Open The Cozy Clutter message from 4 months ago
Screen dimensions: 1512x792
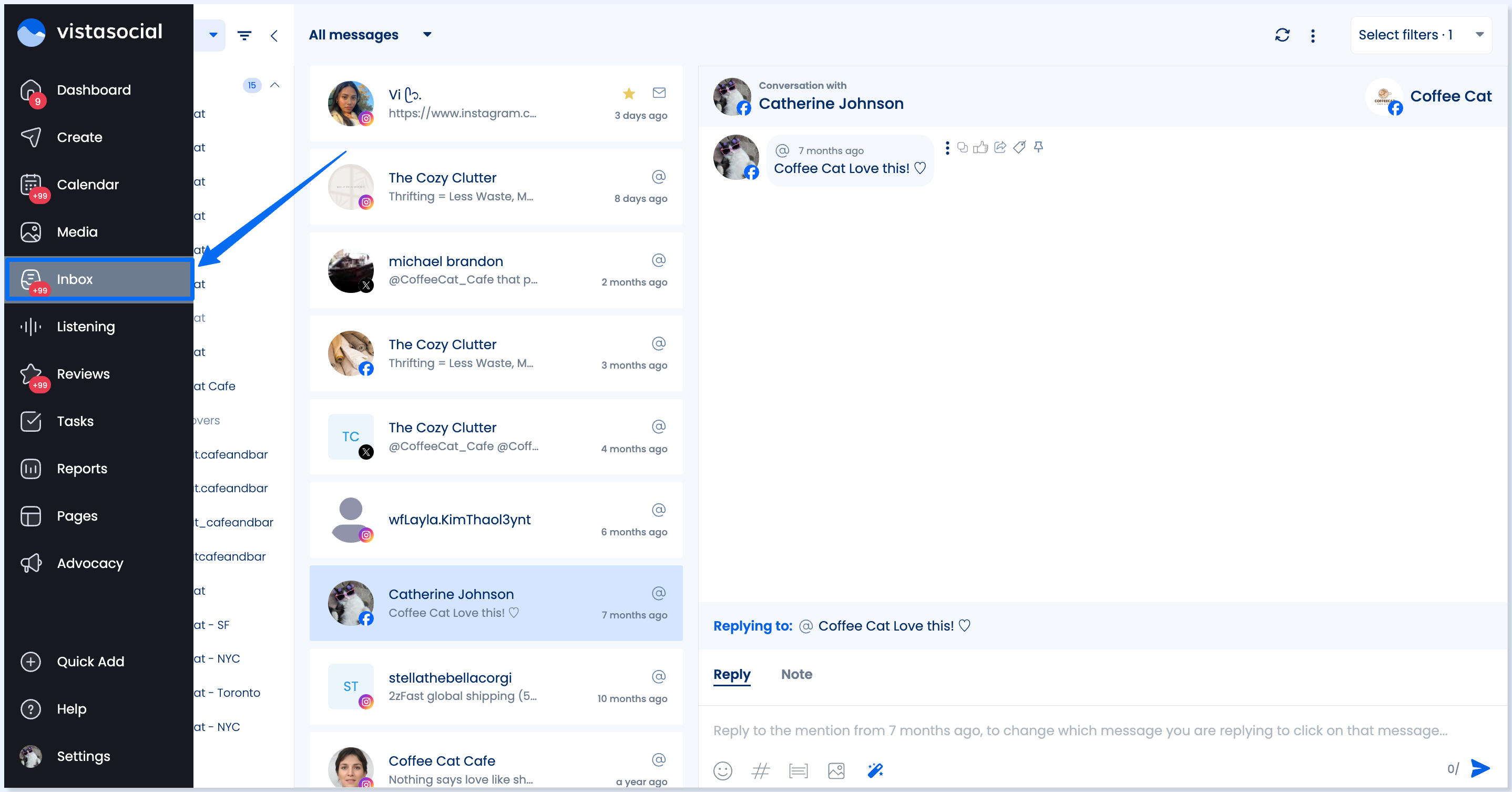495,437
